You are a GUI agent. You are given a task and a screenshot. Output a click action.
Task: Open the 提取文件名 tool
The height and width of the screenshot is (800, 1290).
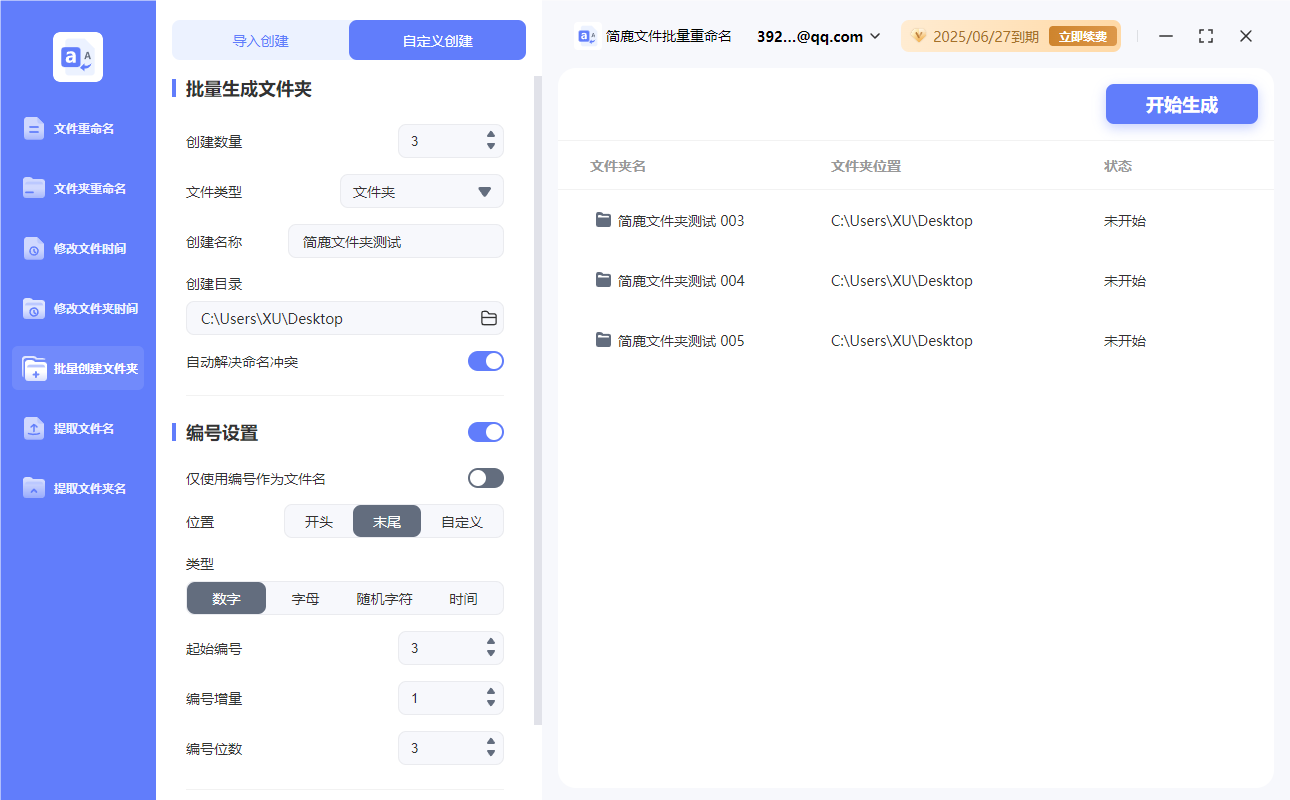point(78,428)
